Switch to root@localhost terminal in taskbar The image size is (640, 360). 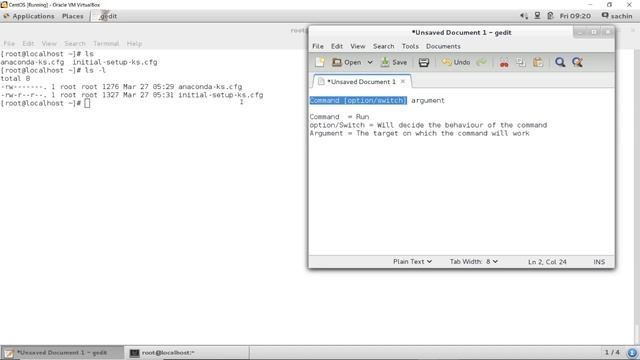(187, 353)
